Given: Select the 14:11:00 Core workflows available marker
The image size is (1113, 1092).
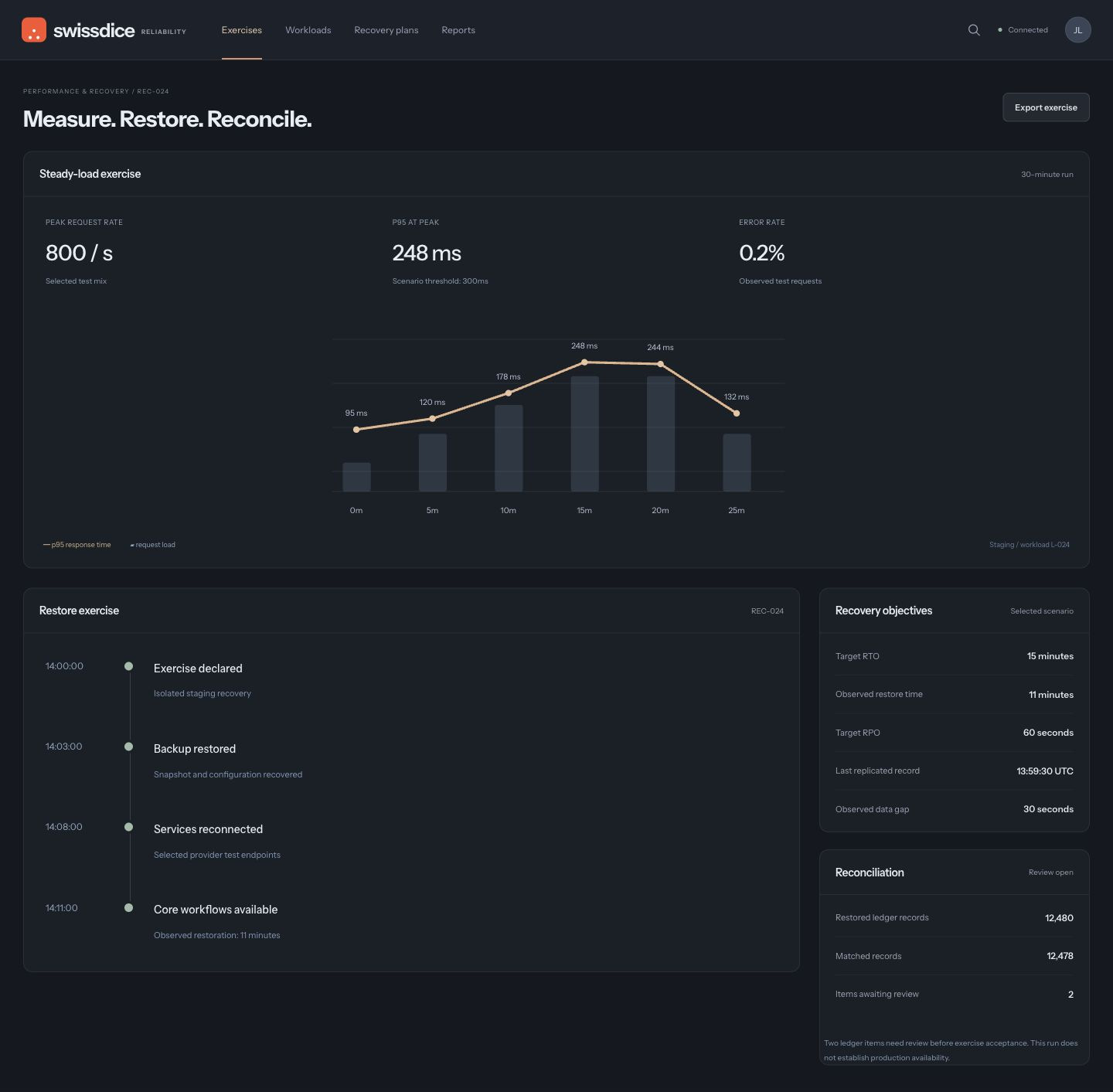Looking at the screenshot, I should click(128, 908).
